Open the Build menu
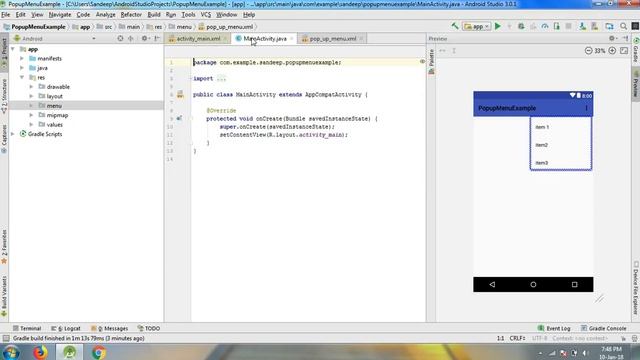This screenshot has width=640, height=360. [154, 15]
